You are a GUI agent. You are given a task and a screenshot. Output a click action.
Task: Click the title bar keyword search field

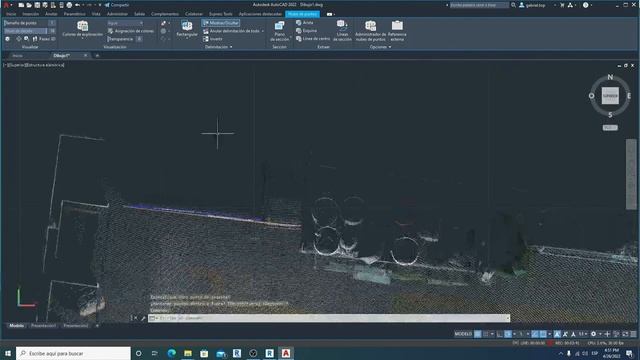click(x=479, y=5)
